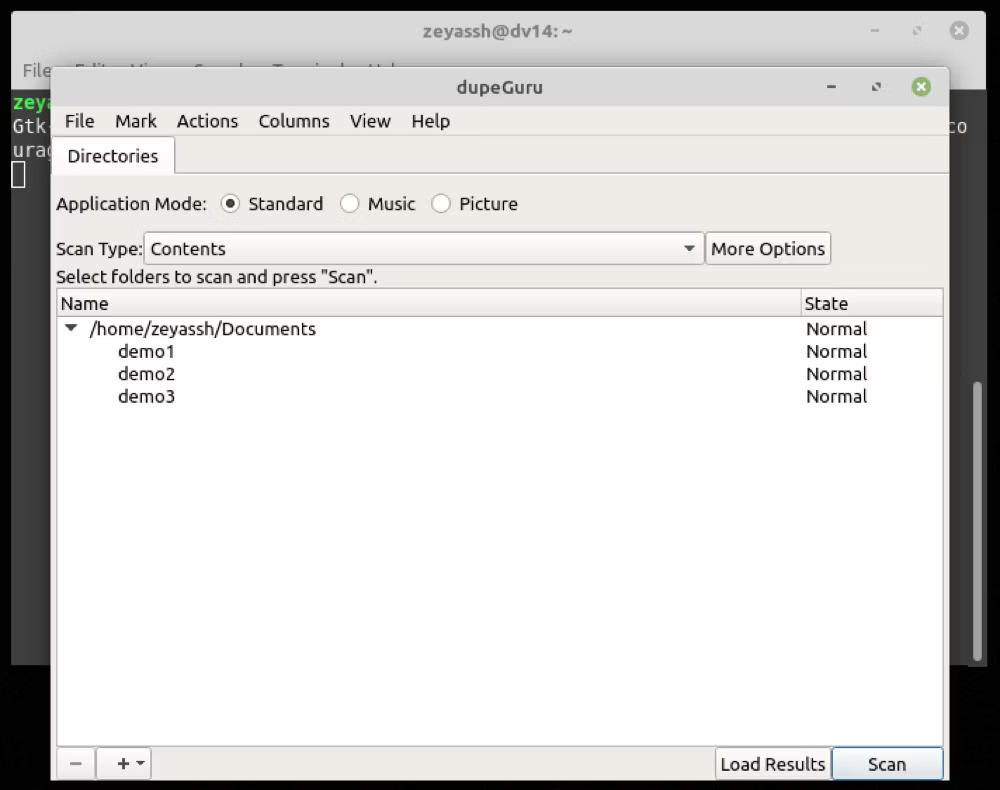Switch to Music application mode

click(350, 204)
